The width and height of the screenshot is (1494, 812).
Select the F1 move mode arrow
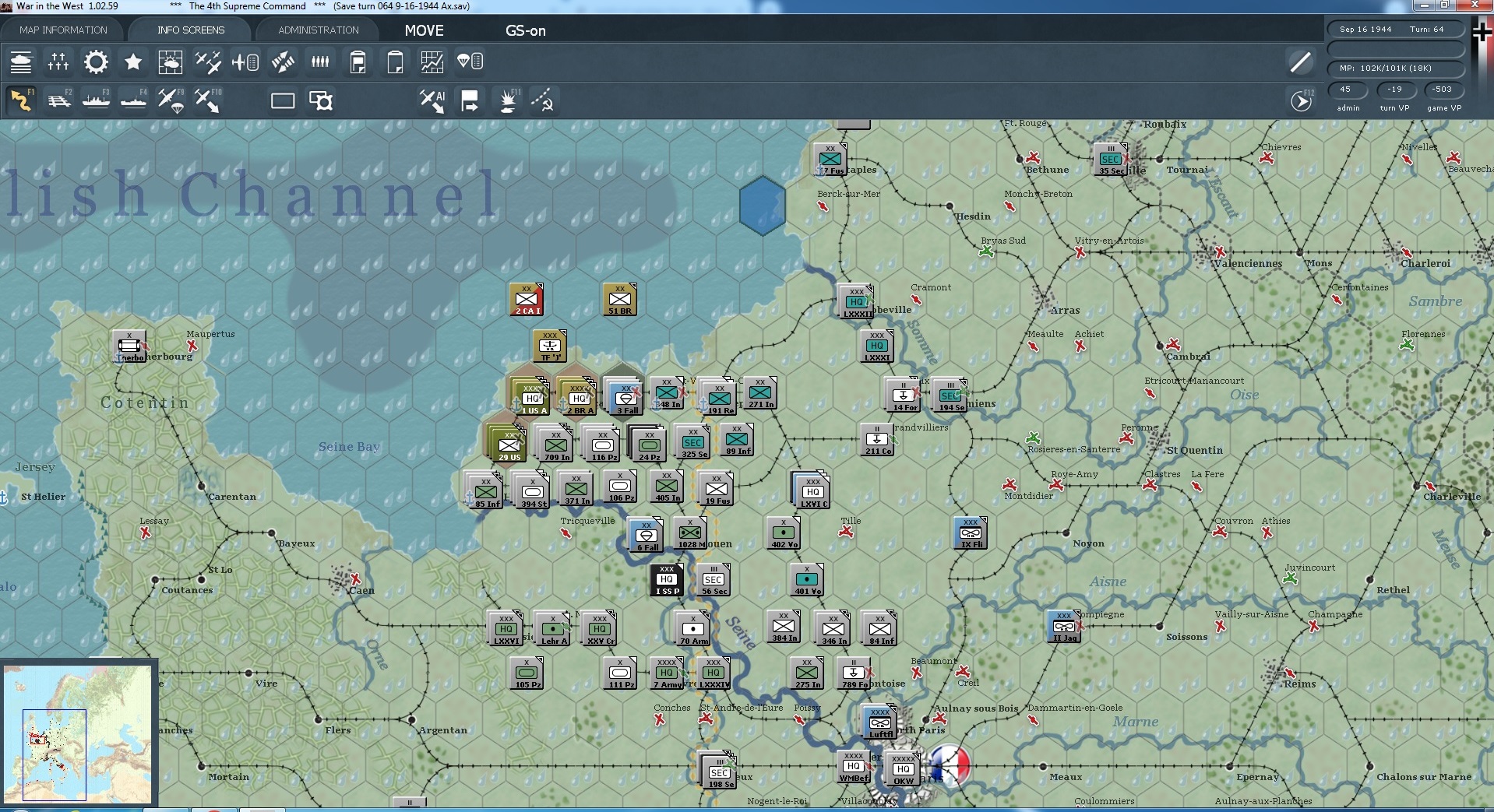(x=21, y=100)
